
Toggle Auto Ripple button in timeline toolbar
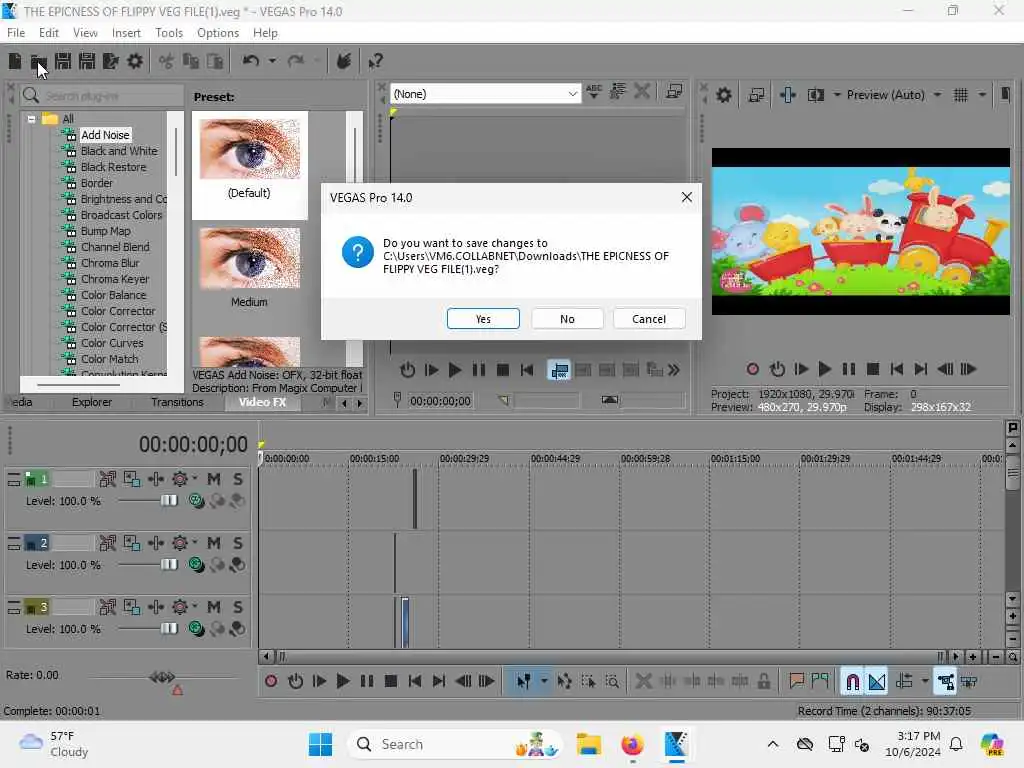pos(904,681)
